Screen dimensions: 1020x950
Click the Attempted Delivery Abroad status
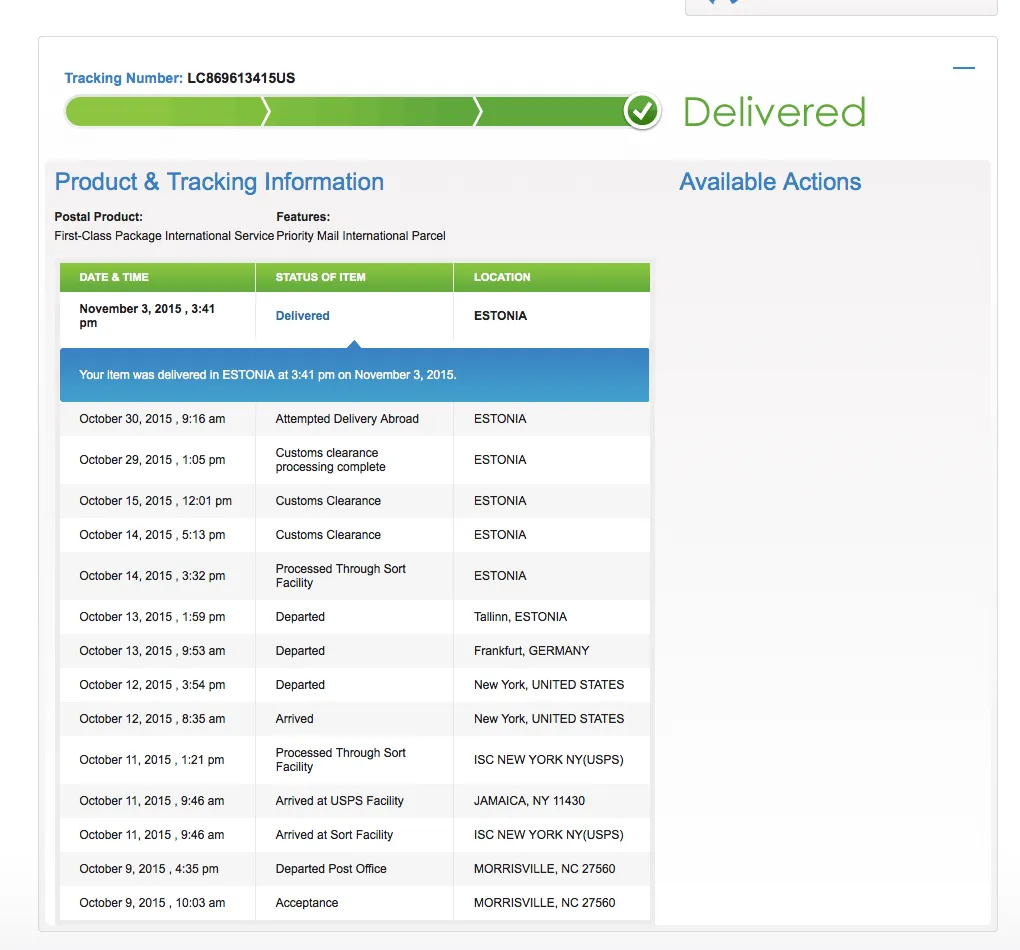pos(347,419)
